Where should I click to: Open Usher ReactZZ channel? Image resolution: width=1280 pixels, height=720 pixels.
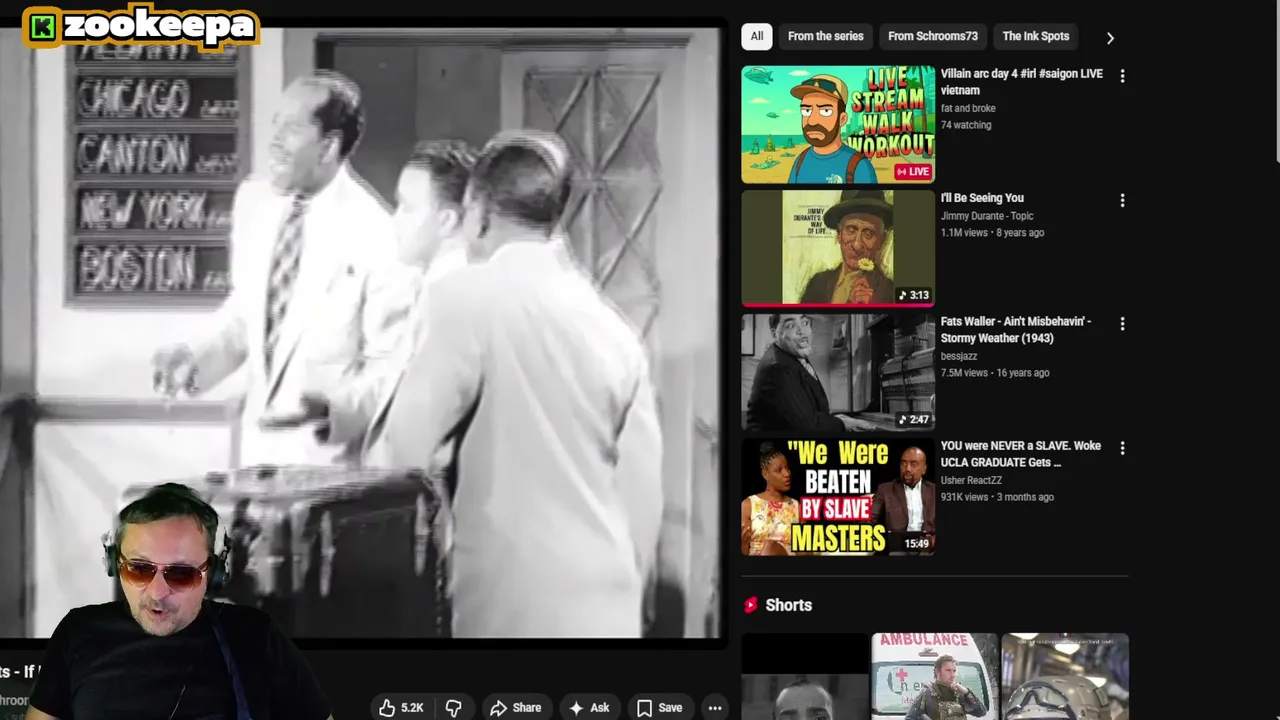[971, 480]
